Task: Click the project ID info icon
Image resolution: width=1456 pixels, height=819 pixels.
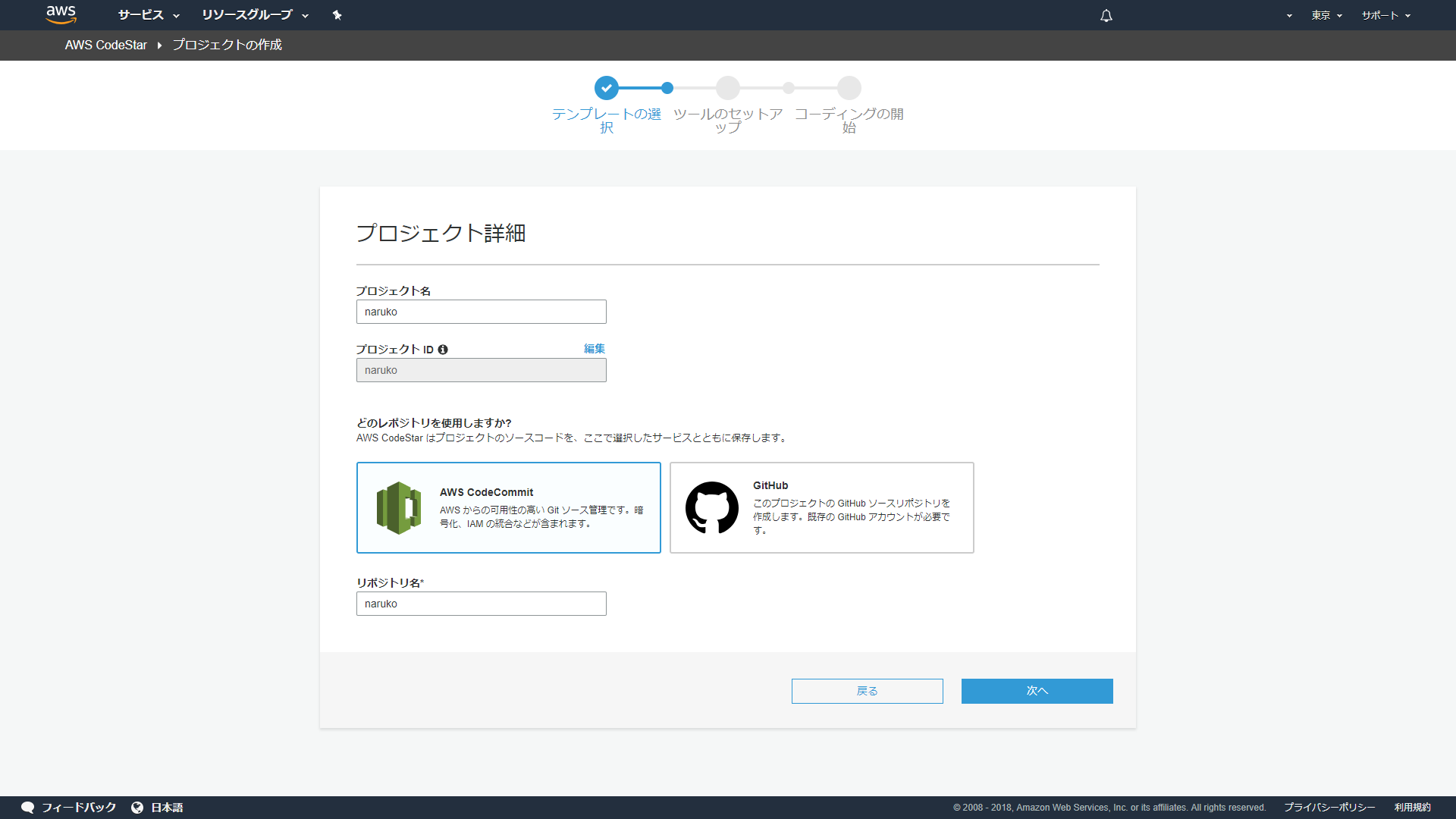Action: pyautogui.click(x=443, y=350)
